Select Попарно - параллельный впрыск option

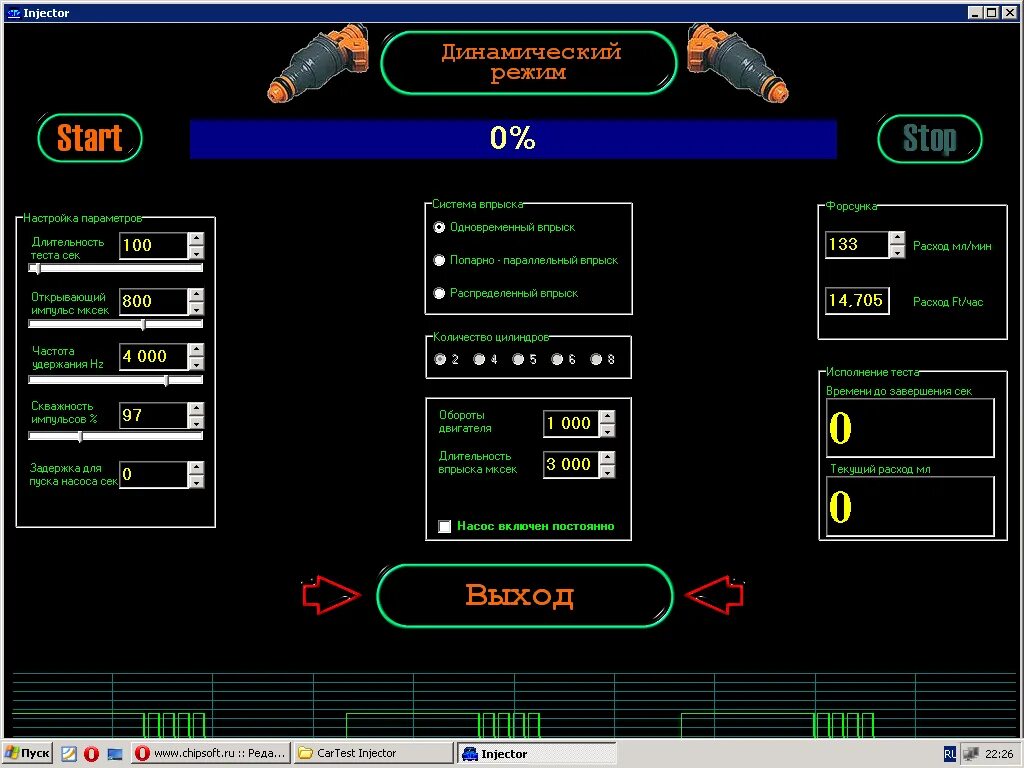tap(440, 260)
